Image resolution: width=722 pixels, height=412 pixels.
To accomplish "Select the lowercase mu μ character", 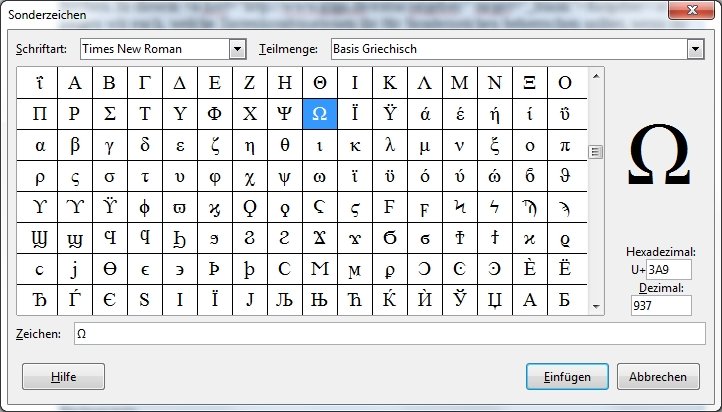I will pyautogui.click(x=424, y=145).
